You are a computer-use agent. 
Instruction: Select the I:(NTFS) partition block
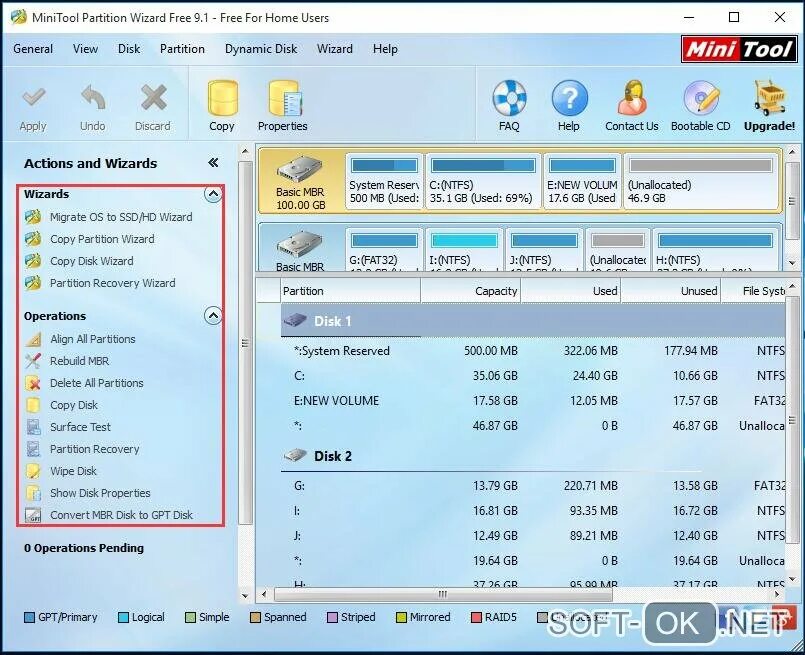(464, 249)
